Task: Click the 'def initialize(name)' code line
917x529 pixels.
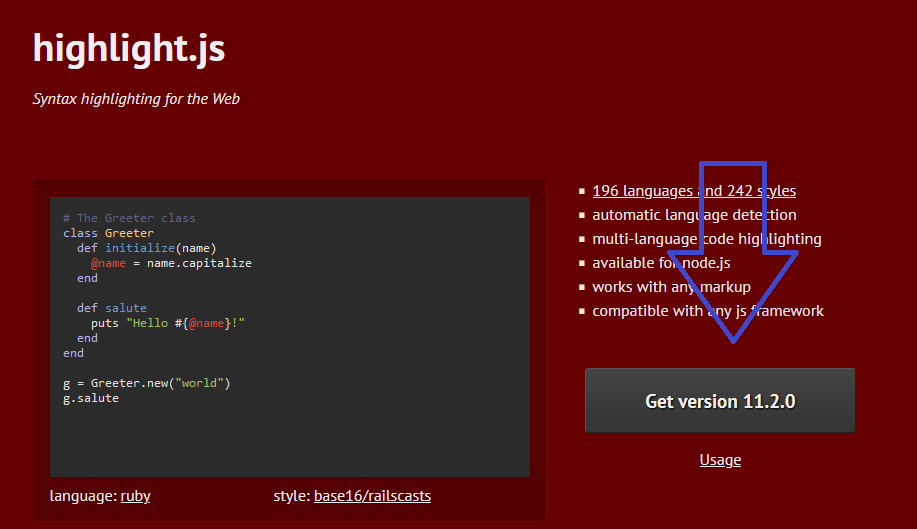Action: 147,248
